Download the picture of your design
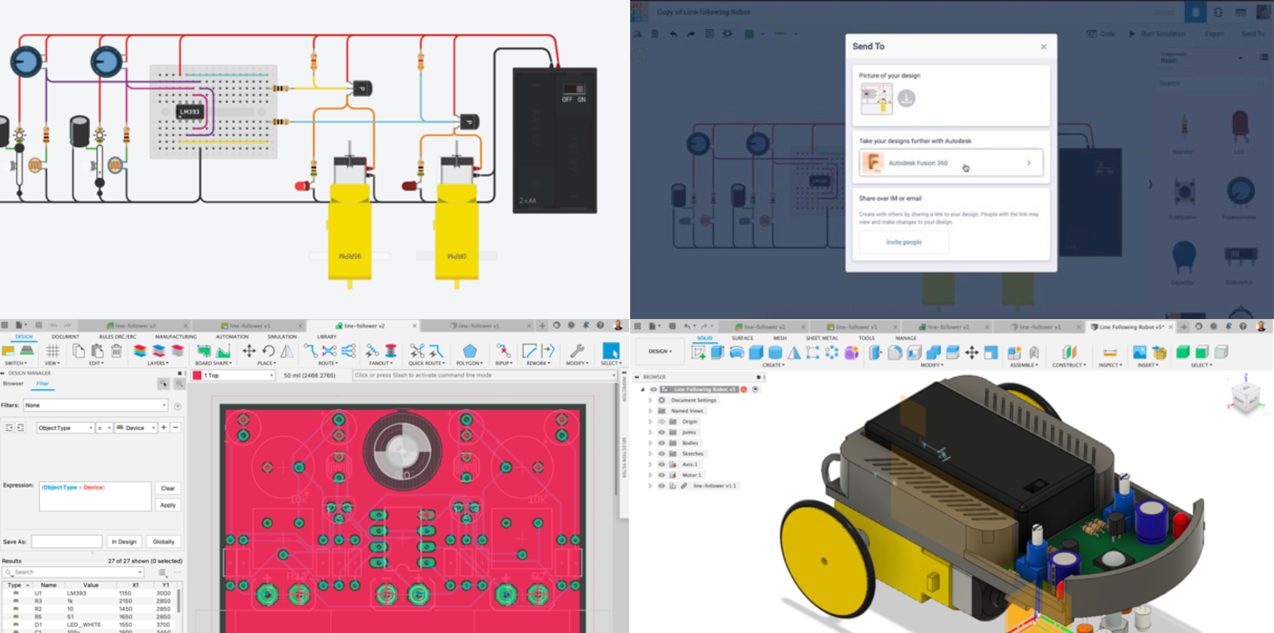The width and height of the screenshot is (1274, 633). tap(906, 98)
